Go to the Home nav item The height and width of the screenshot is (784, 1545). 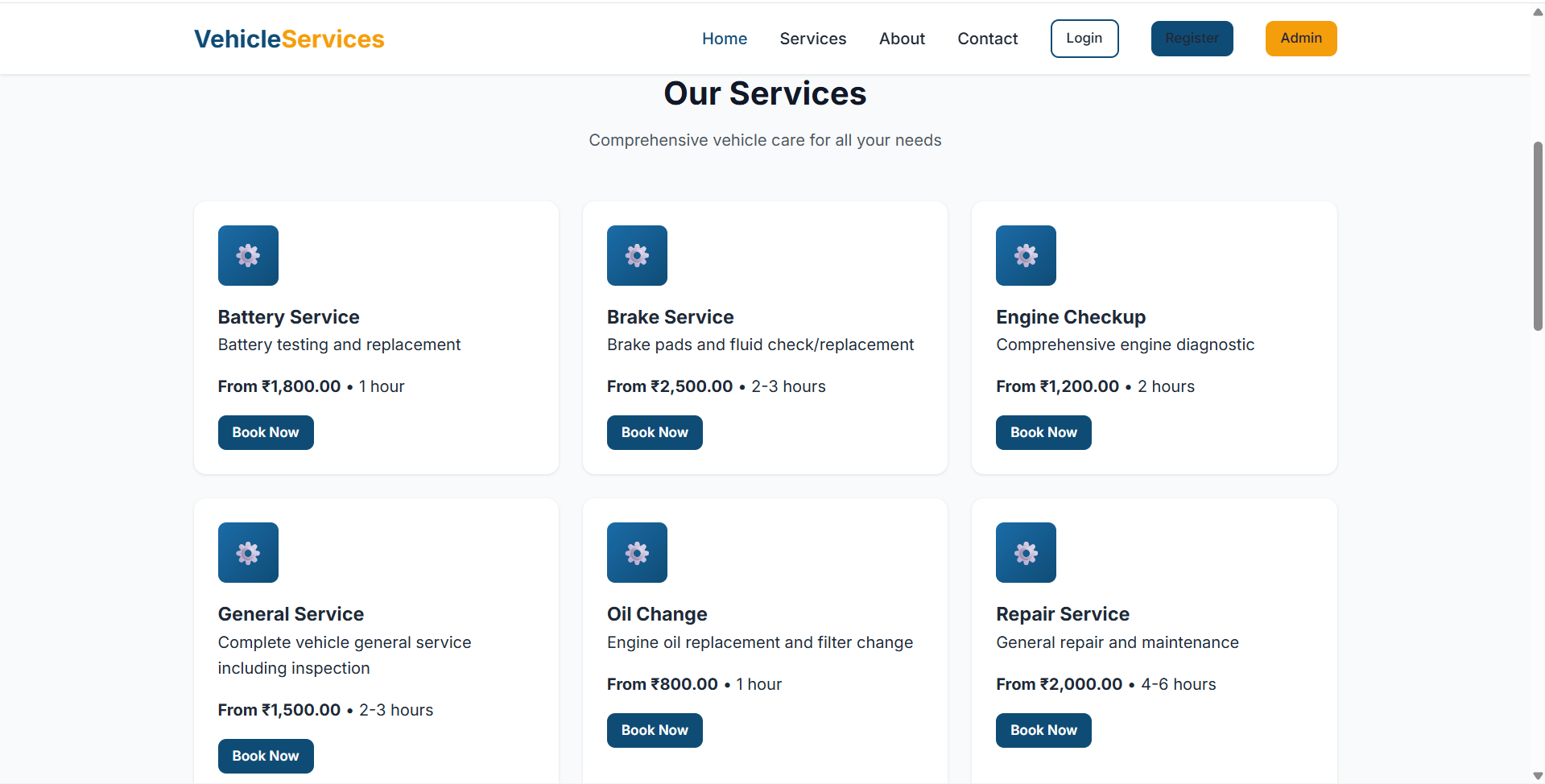[x=725, y=39]
